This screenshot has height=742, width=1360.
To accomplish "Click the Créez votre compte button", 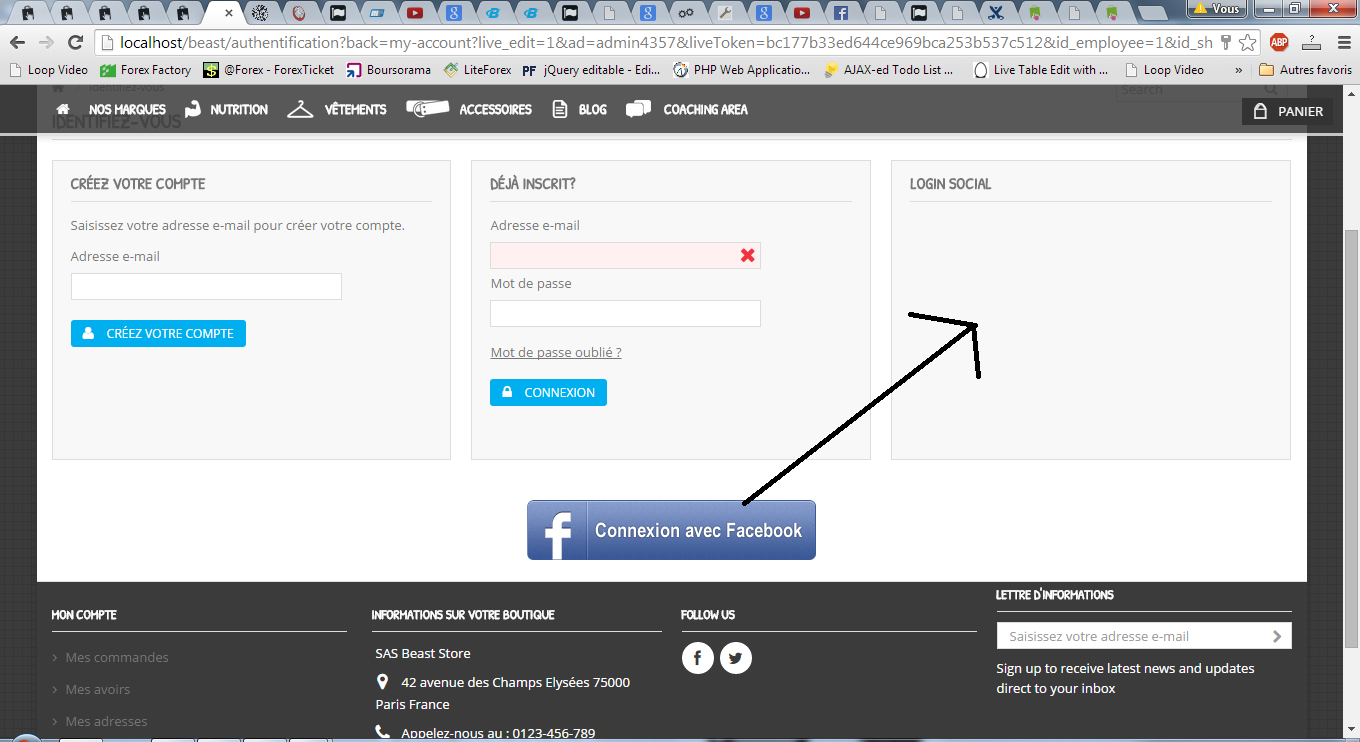I will (x=158, y=333).
